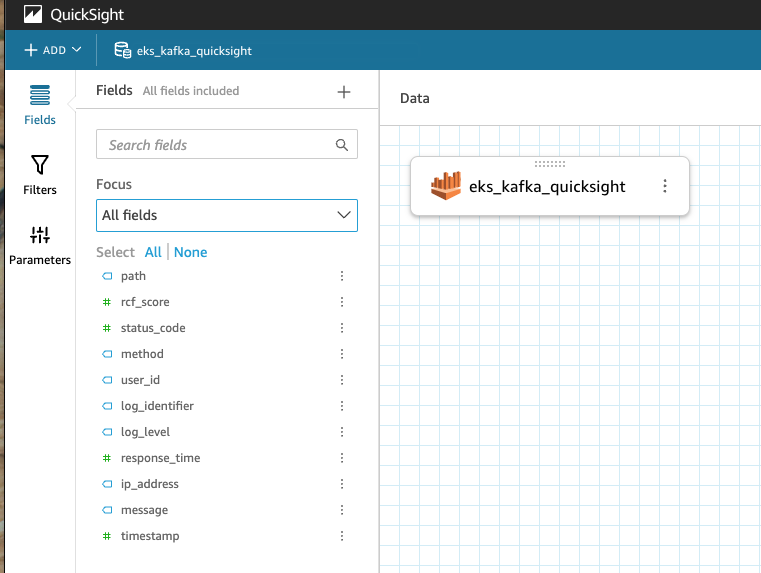This screenshot has height=573, width=761.
Task: Click eks_kafka_quicksight dataset name in top bar
Action: click(x=194, y=50)
